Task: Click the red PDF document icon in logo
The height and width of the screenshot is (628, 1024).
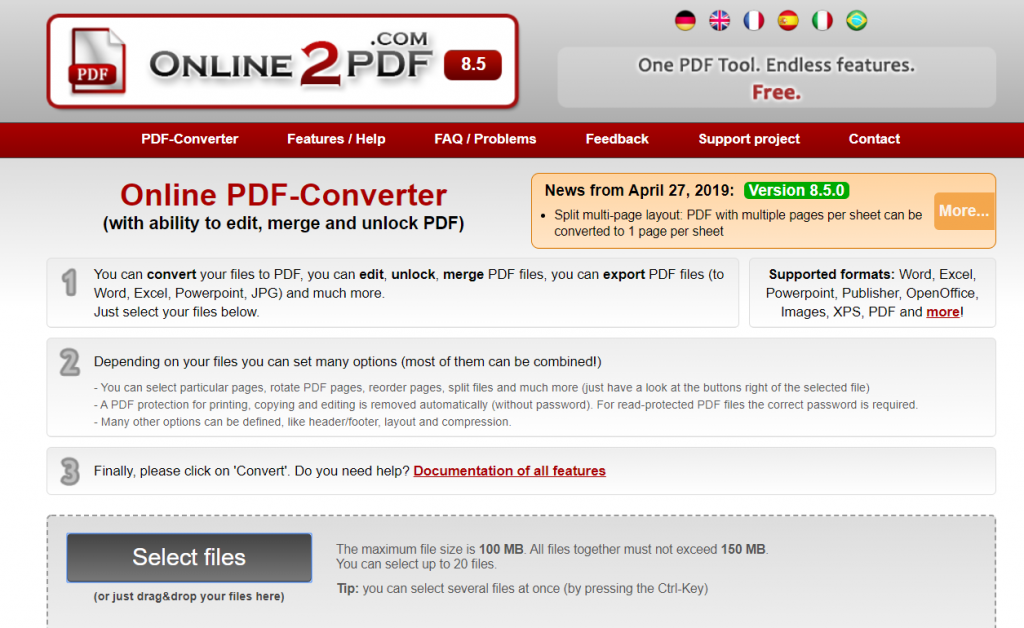Action: pyautogui.click(x=97, y=61)
